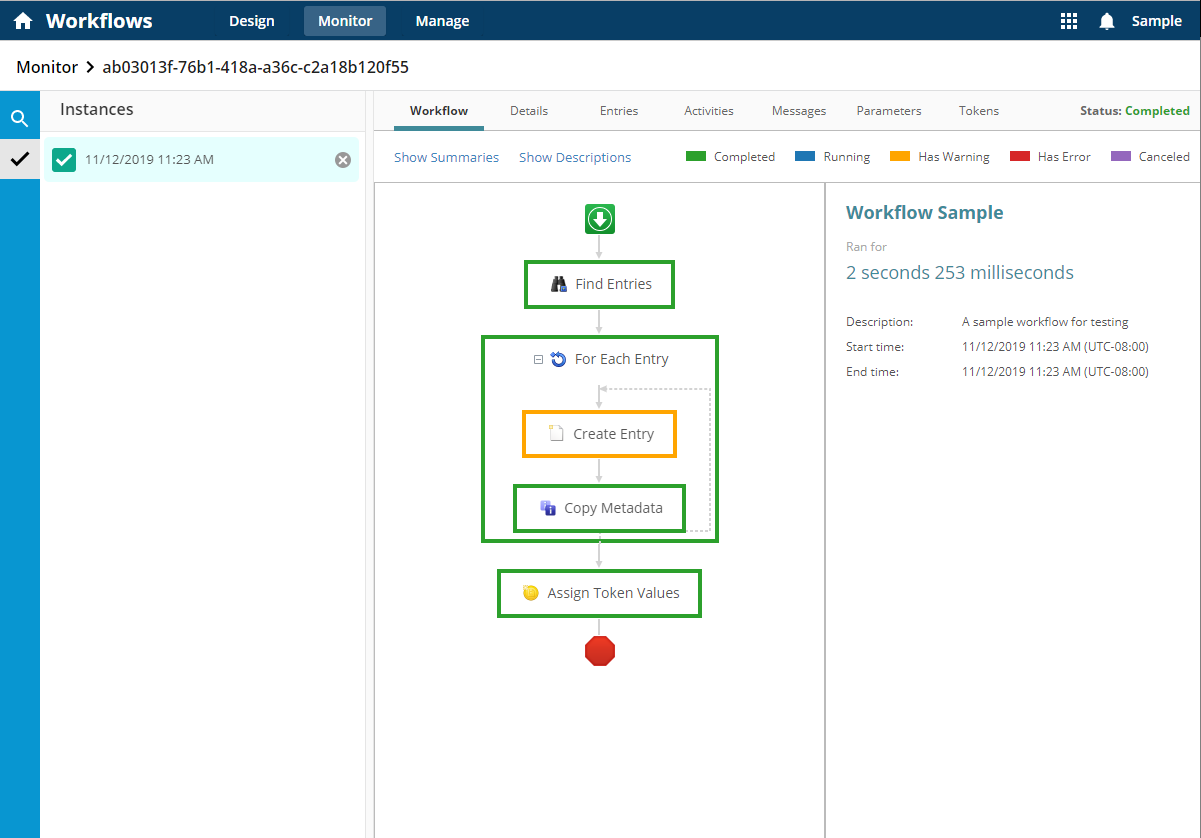Go to the Design menu
This screenshot has height=838, width=1201.
tap(251, 21)
